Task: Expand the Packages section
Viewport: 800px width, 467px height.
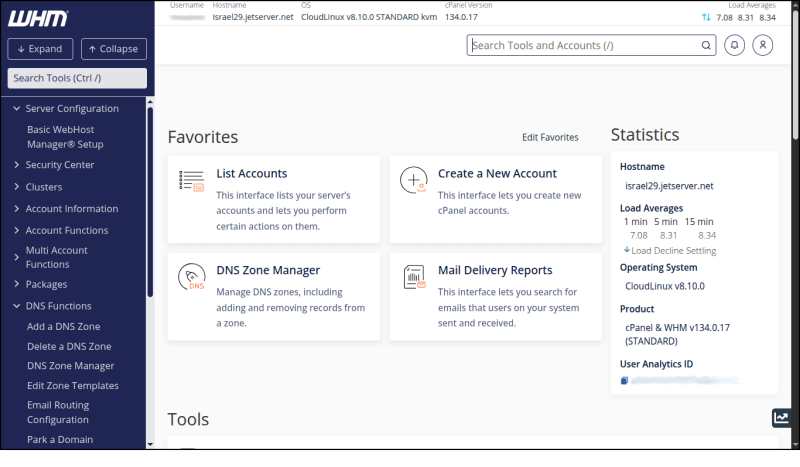Action: pos(16,284)
